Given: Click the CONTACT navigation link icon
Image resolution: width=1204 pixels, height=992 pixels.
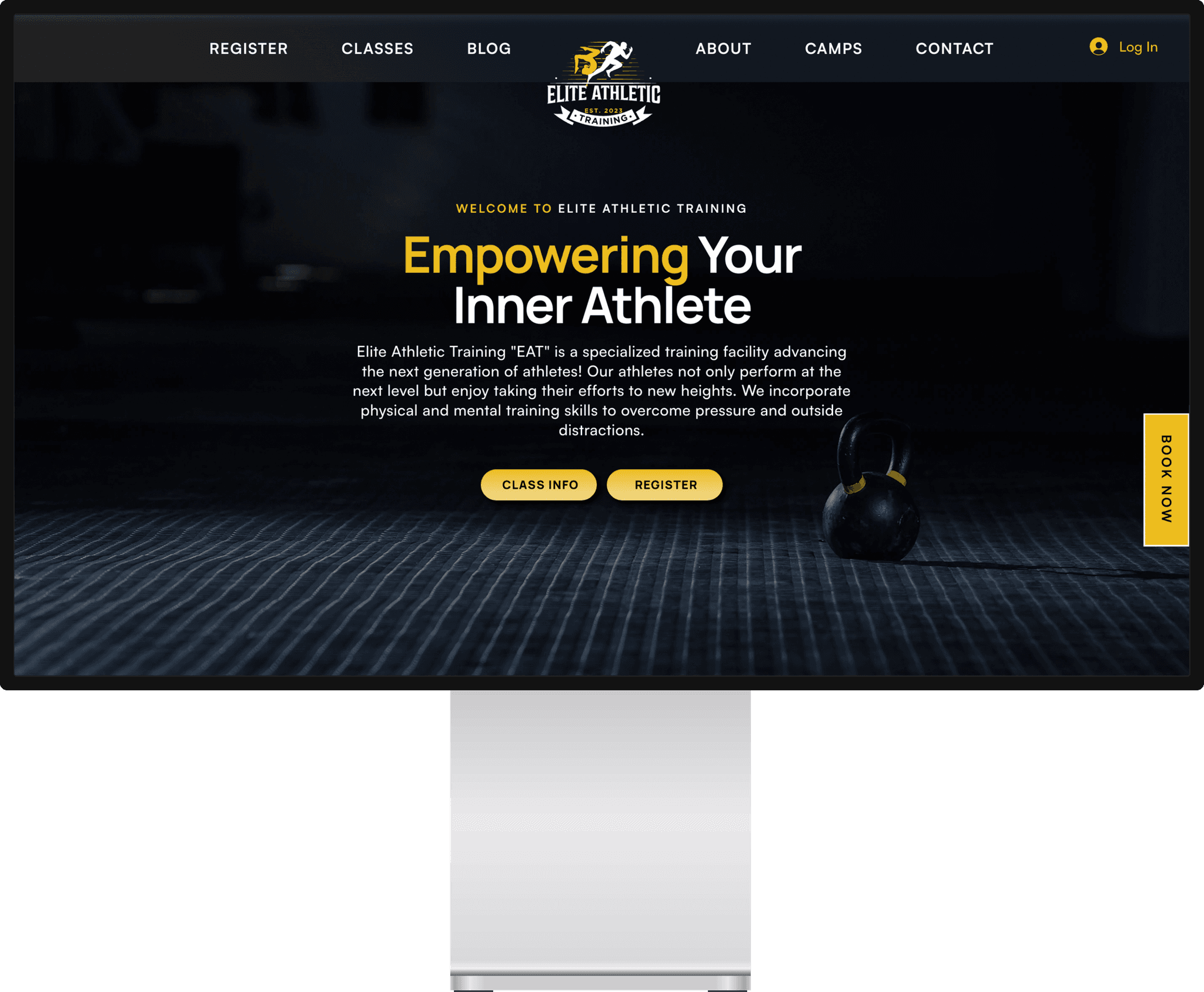Looking at the screenshot, I should click(x=954, y=47).
